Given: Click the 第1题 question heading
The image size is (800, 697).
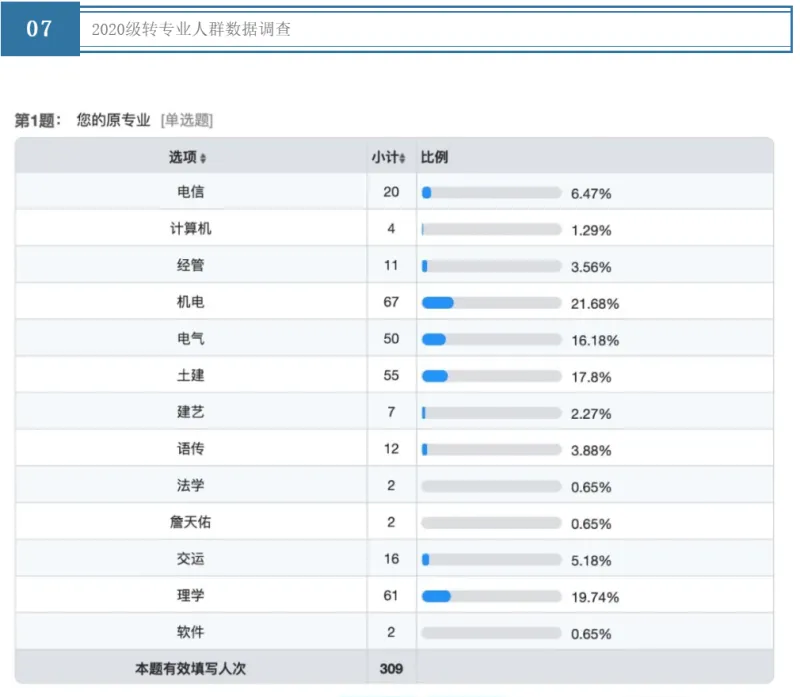Looking at the screenshot, I should [36, 117].
